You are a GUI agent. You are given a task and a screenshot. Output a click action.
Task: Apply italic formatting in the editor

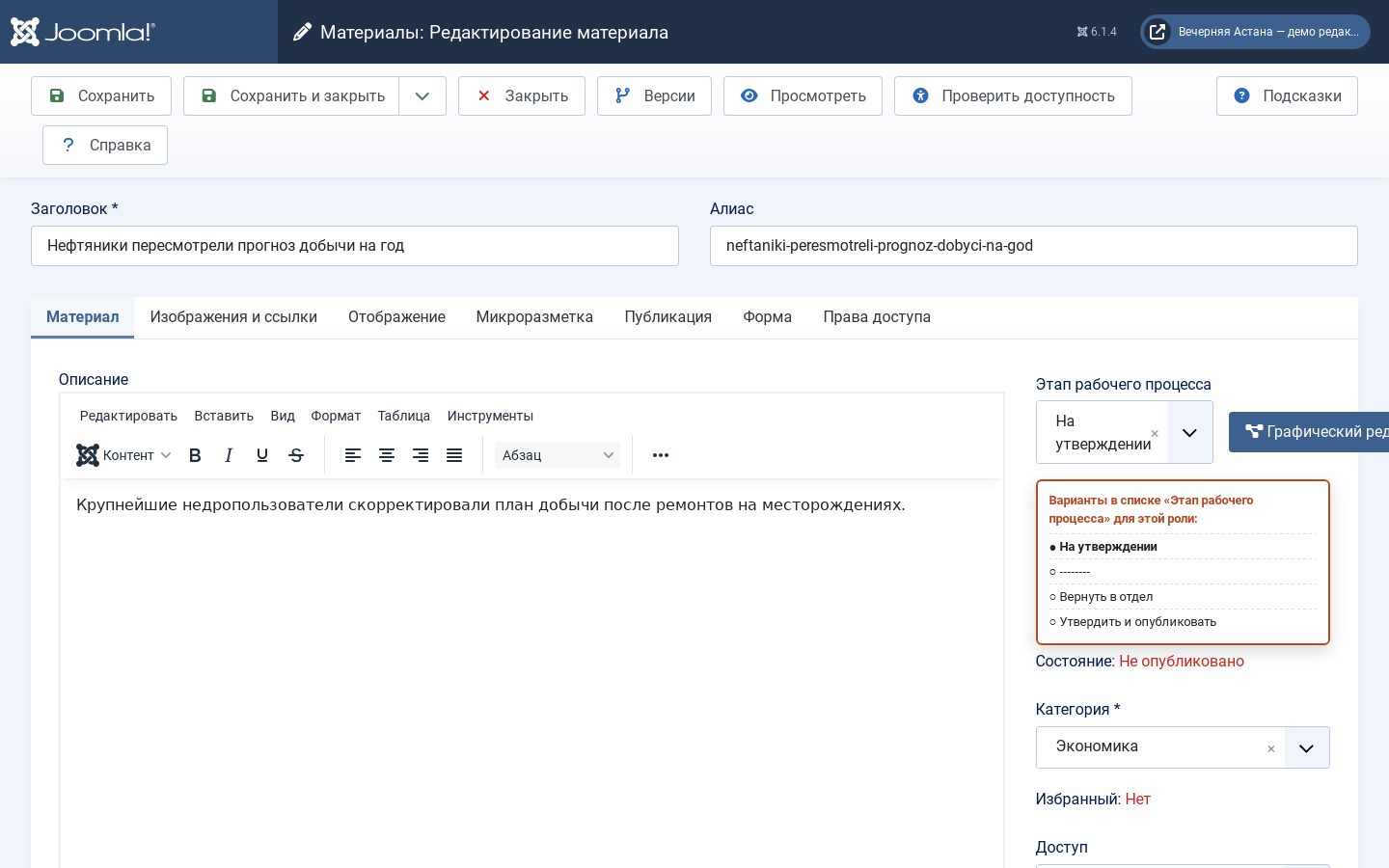[229, 455]
